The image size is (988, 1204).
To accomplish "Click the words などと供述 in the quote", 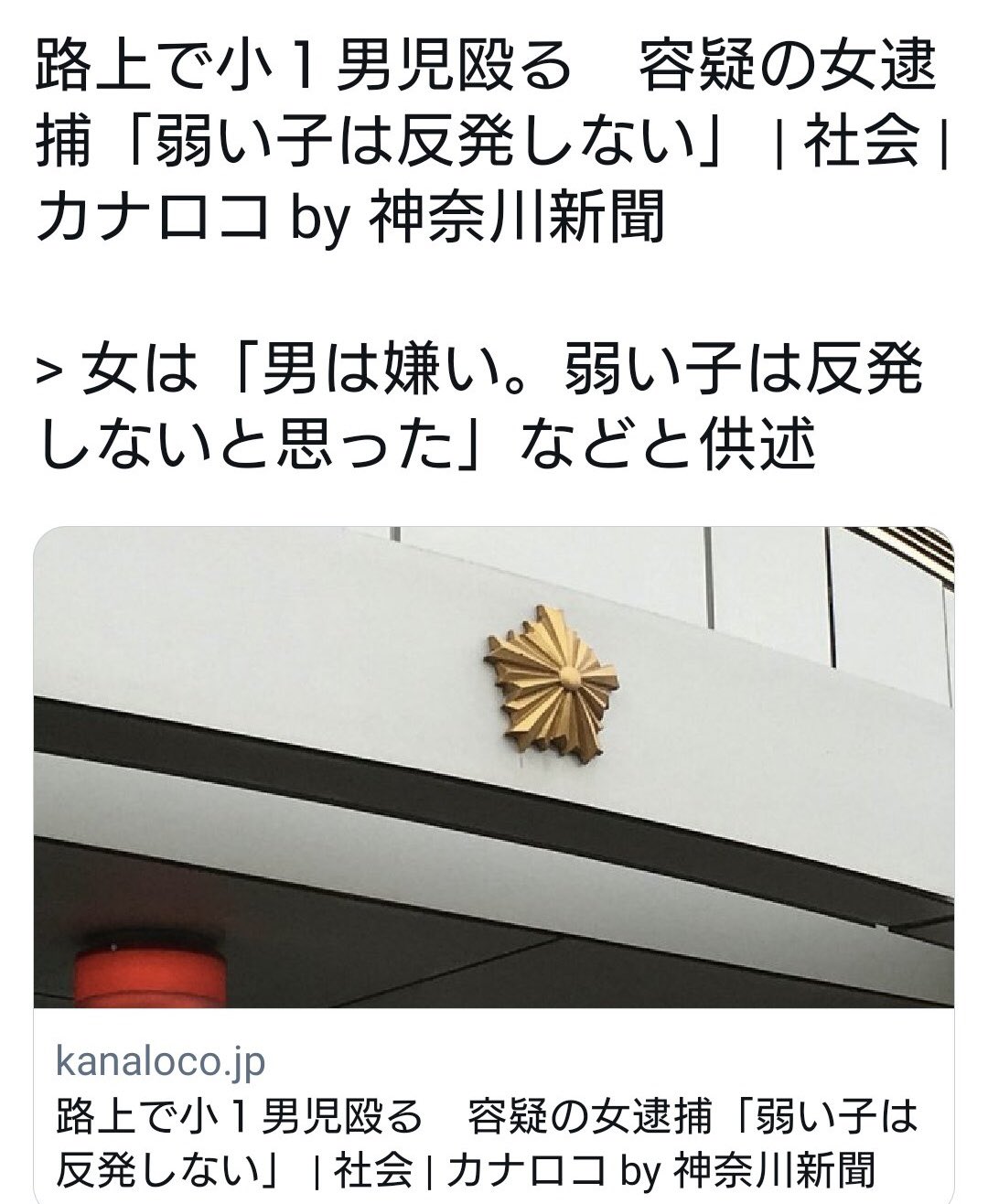I will (666, 445).
